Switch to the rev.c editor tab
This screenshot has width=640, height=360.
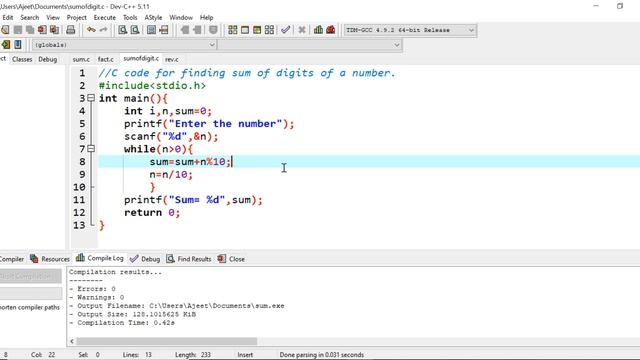point(171,60)
